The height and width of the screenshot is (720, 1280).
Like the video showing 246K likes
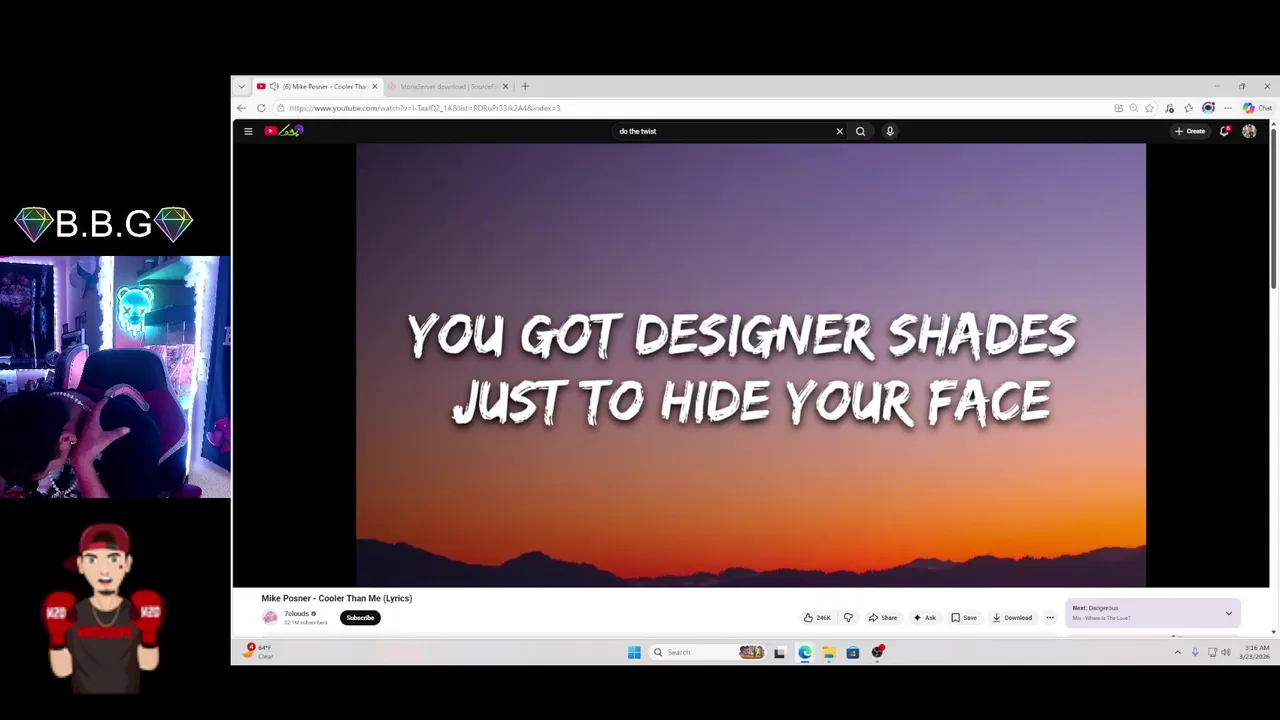click(x=817, y=618)
